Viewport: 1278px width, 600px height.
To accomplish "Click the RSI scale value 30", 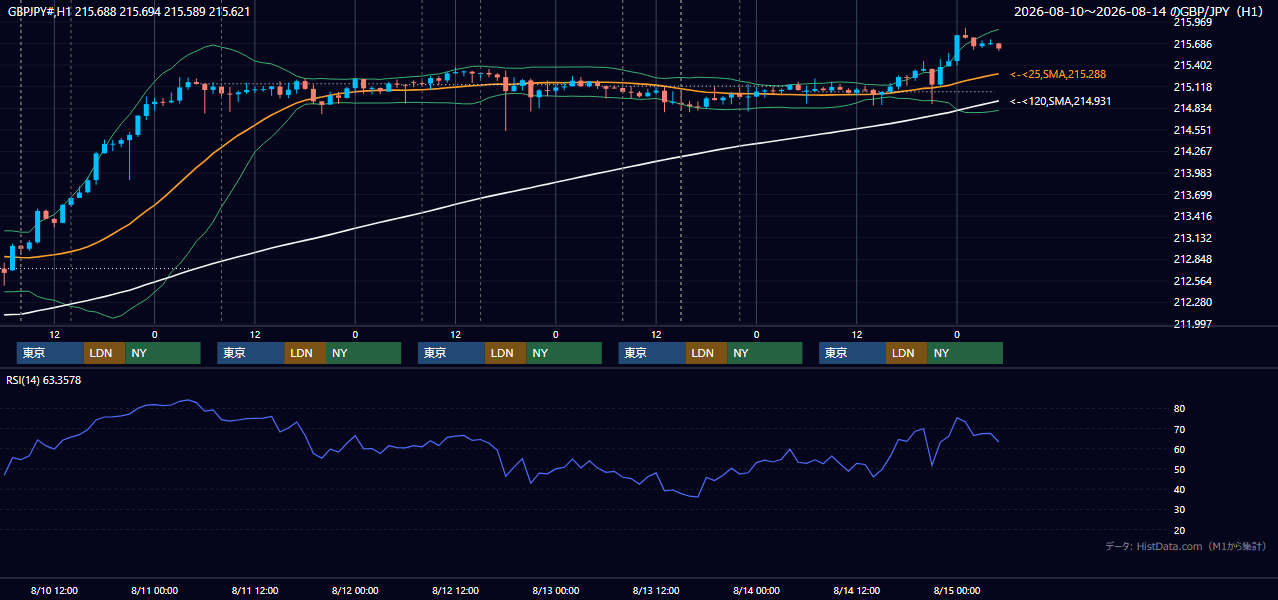I will coord(1180,510).
